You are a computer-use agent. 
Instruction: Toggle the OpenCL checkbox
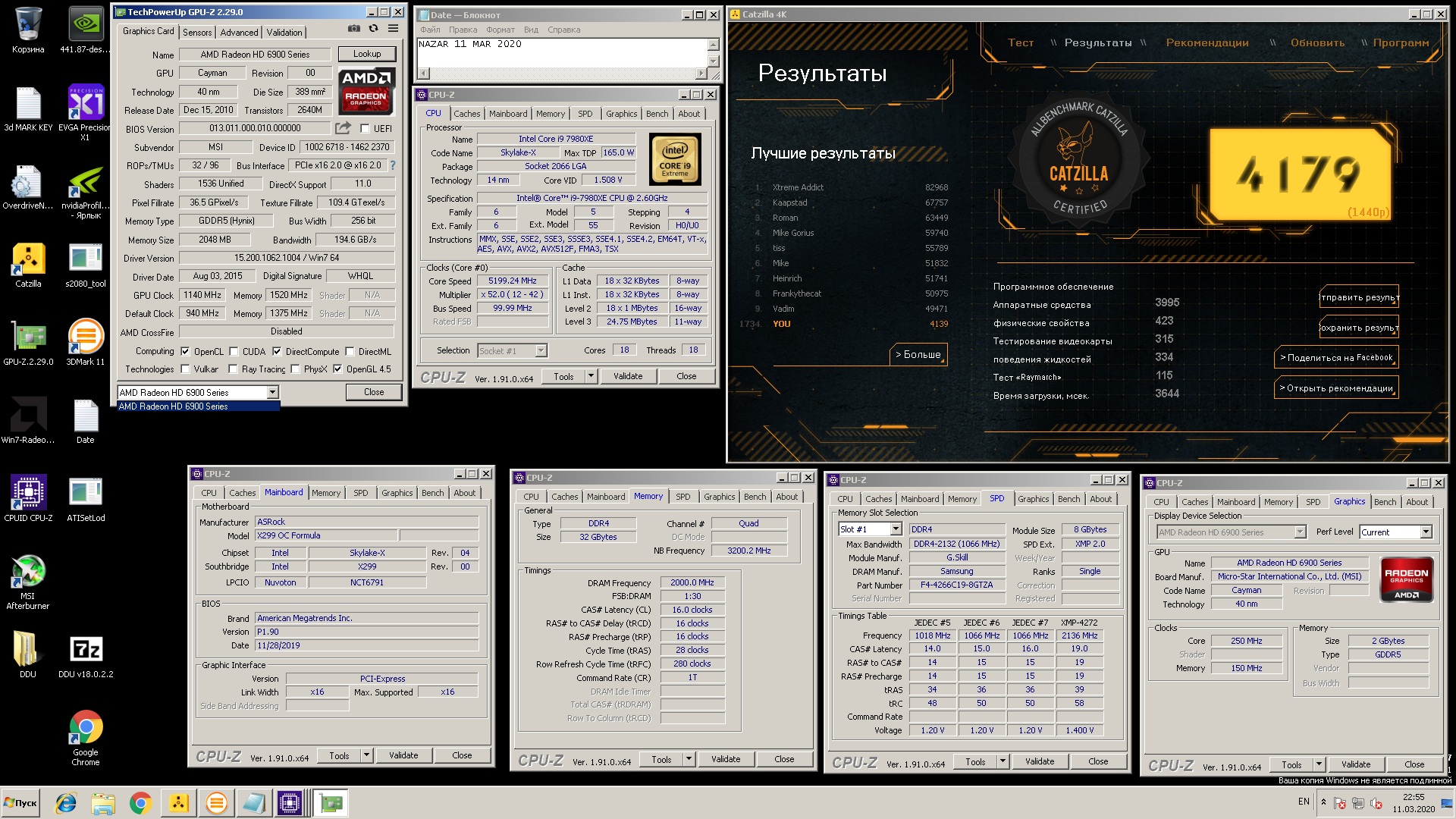(x=185, y=351)
